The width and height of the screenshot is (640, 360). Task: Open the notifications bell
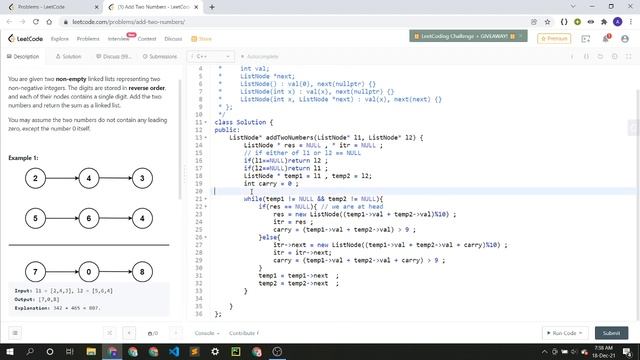(x=606, y=38)
